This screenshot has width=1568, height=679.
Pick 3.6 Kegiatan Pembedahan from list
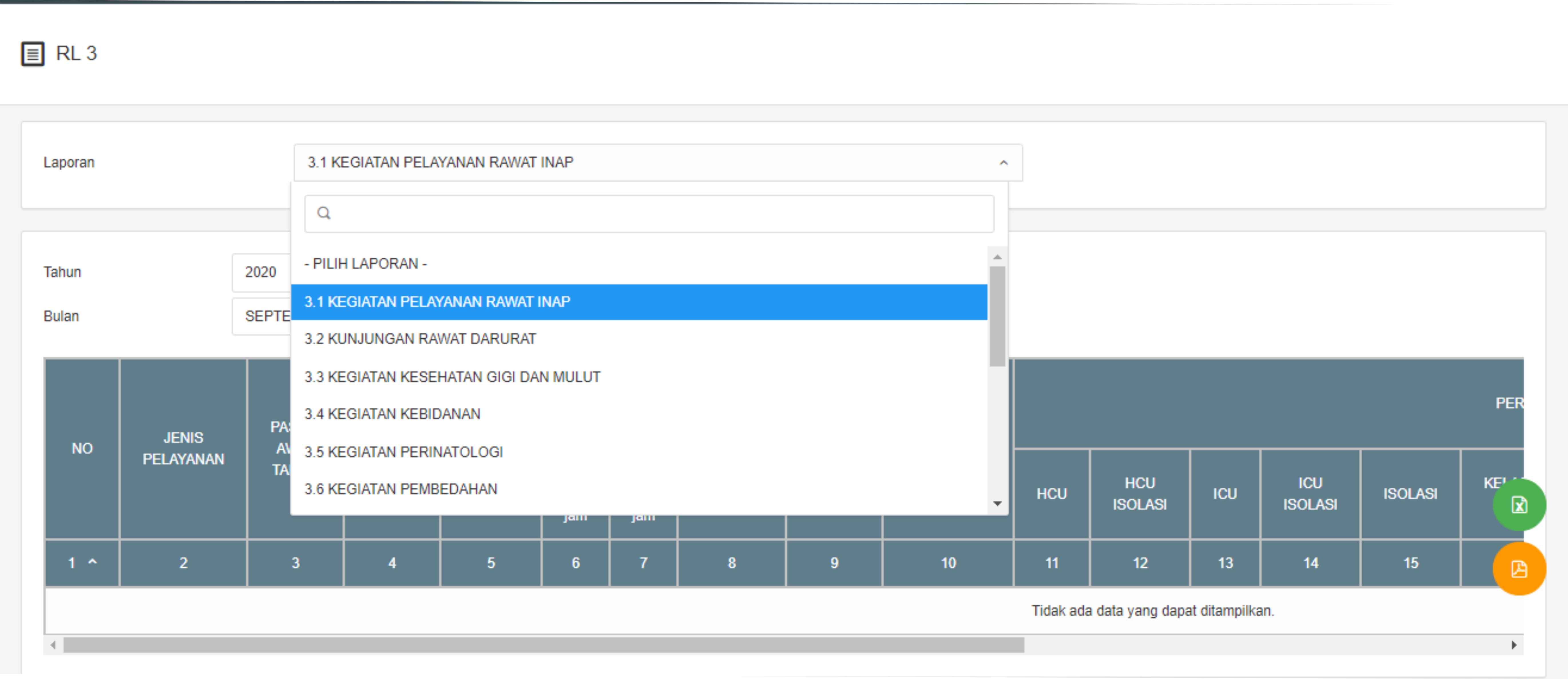pyautogui.click(x=401, y=489)
